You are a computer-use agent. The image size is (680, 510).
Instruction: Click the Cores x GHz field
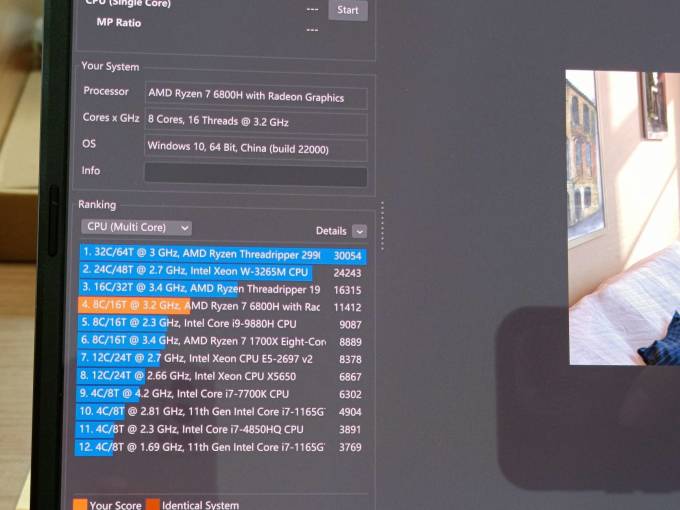point(256,121)
